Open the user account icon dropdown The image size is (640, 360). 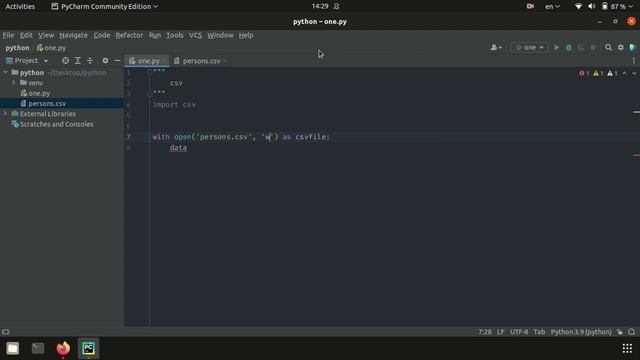pyautogui.click(x=496, y=48)
